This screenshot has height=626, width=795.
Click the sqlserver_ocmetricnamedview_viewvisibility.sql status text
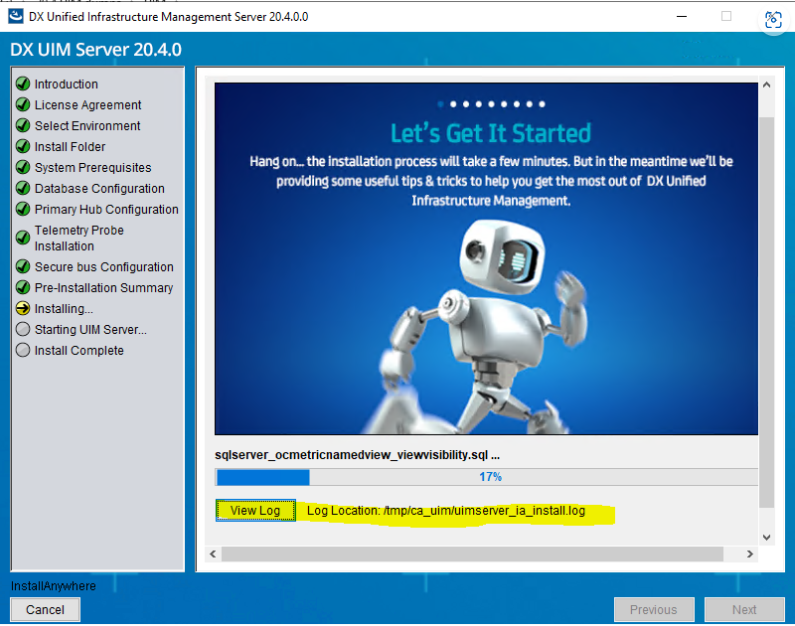click(x=357, y=455)
